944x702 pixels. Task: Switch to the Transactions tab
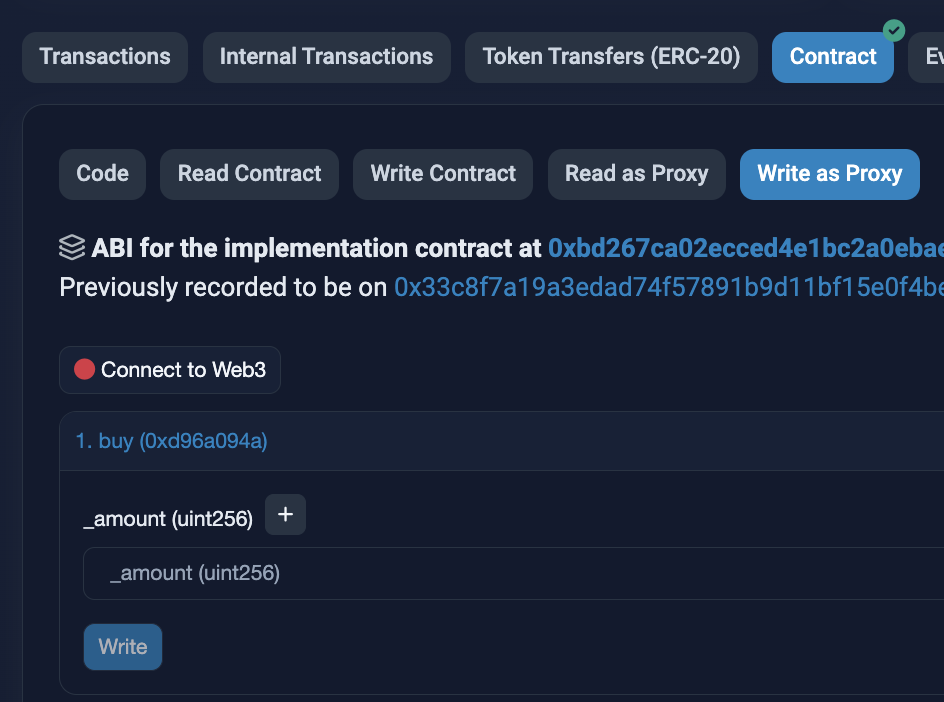point(104,57)
